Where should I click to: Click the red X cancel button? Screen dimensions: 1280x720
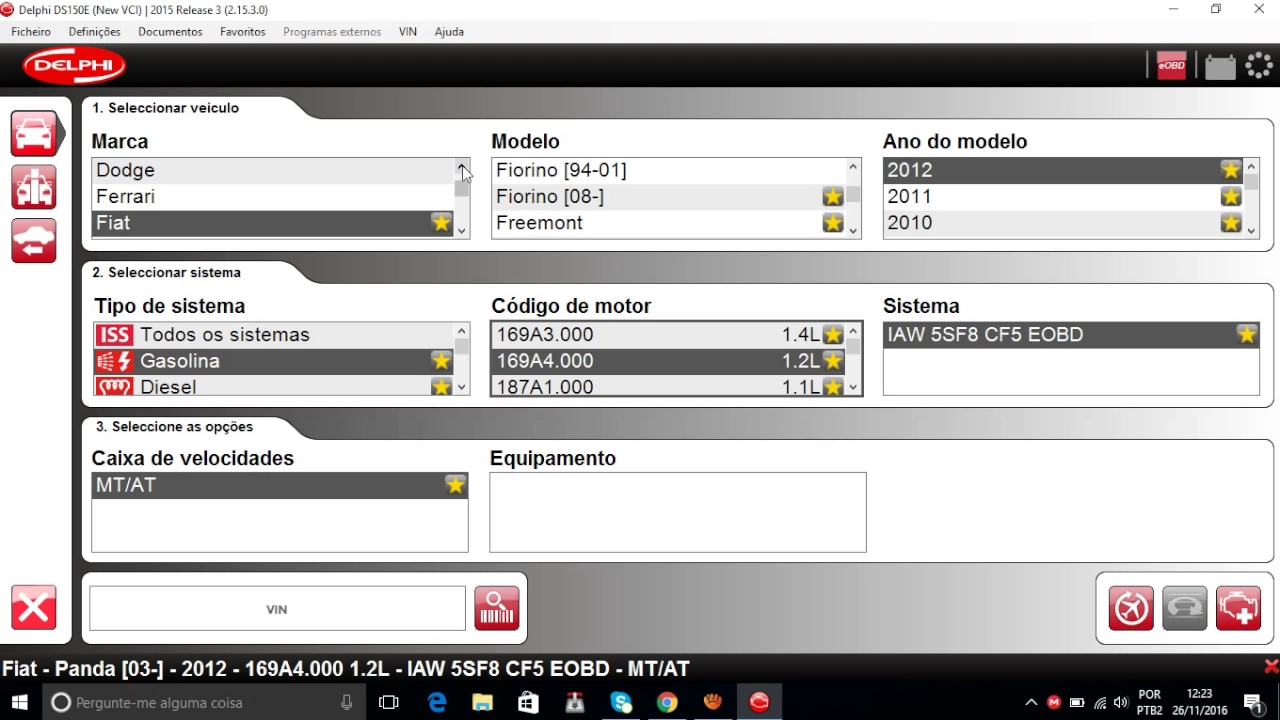point(34,608)
